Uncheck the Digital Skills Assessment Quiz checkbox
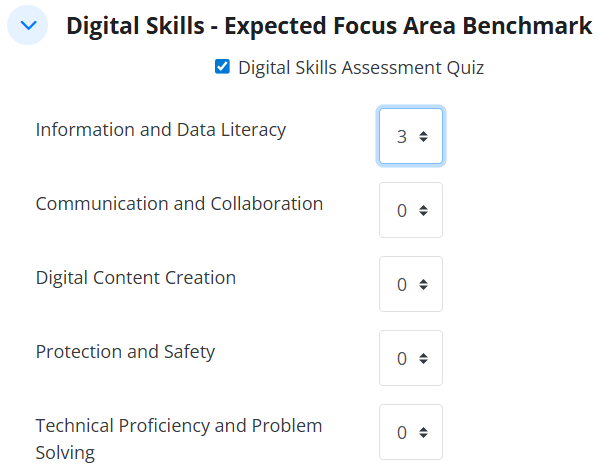Image resolution: width=613 pixels, height=475 pixels. pyautogui.click(x=222, y=68)
